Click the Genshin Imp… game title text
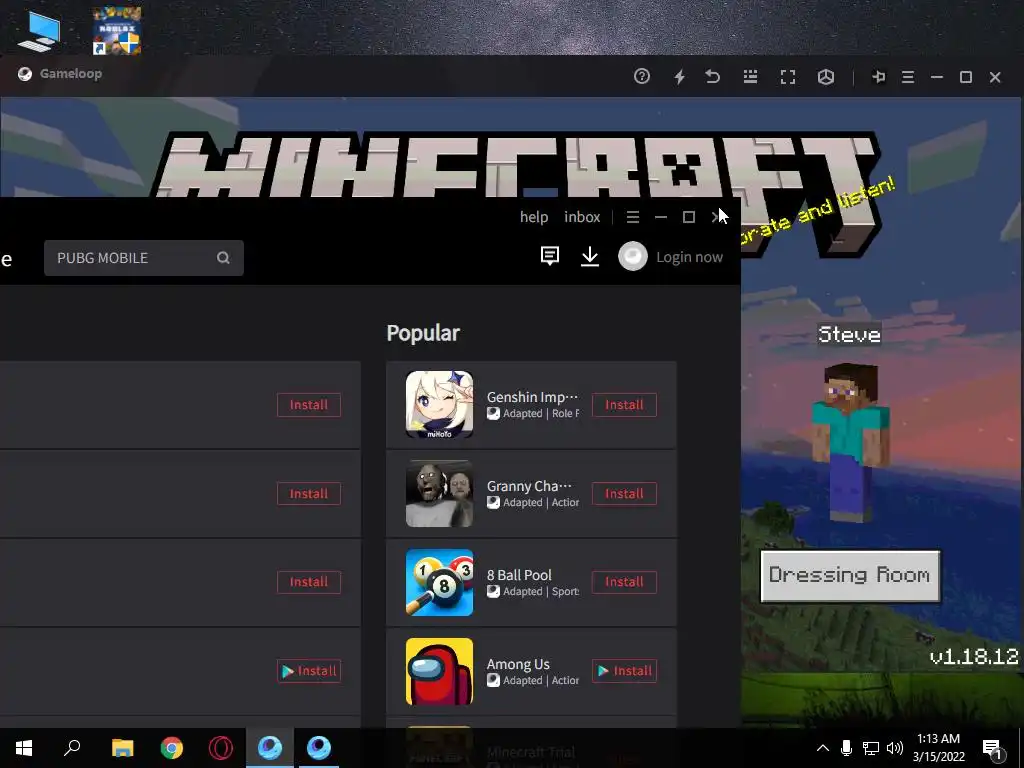Screen dimensions: 1024x768 [x=532, y=396]
